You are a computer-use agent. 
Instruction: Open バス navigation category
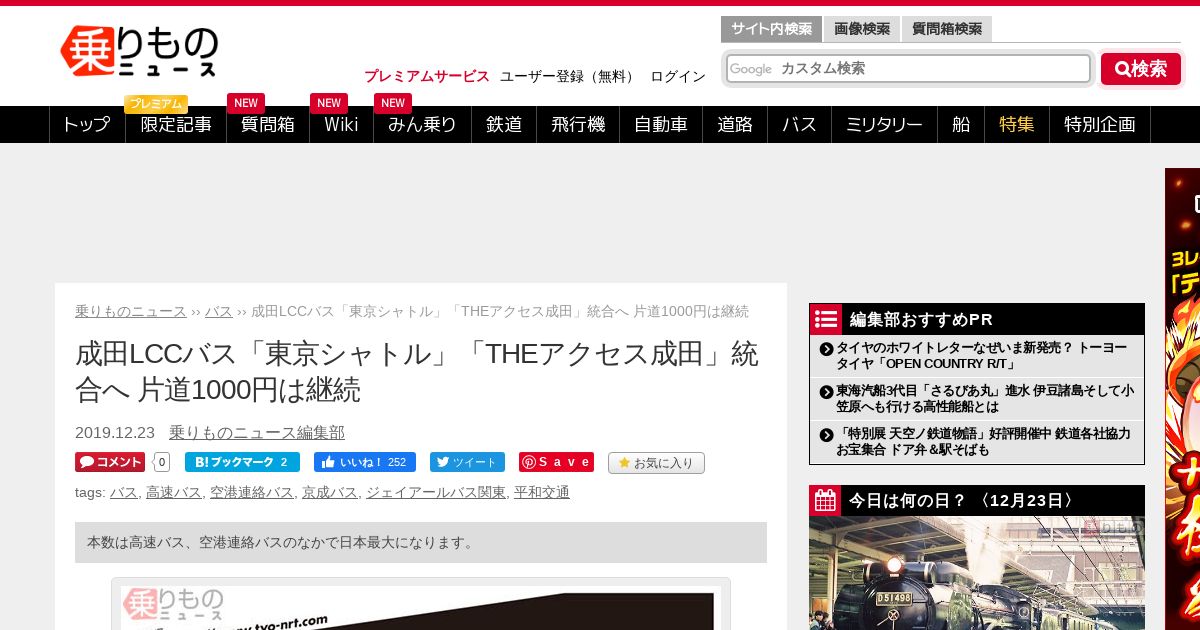799,124
